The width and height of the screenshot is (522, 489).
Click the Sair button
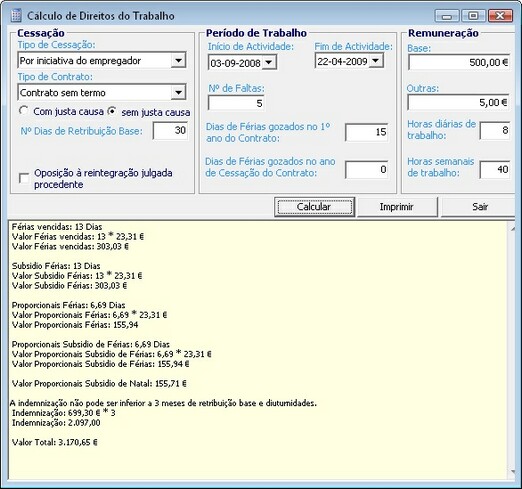tap(479, 207)
